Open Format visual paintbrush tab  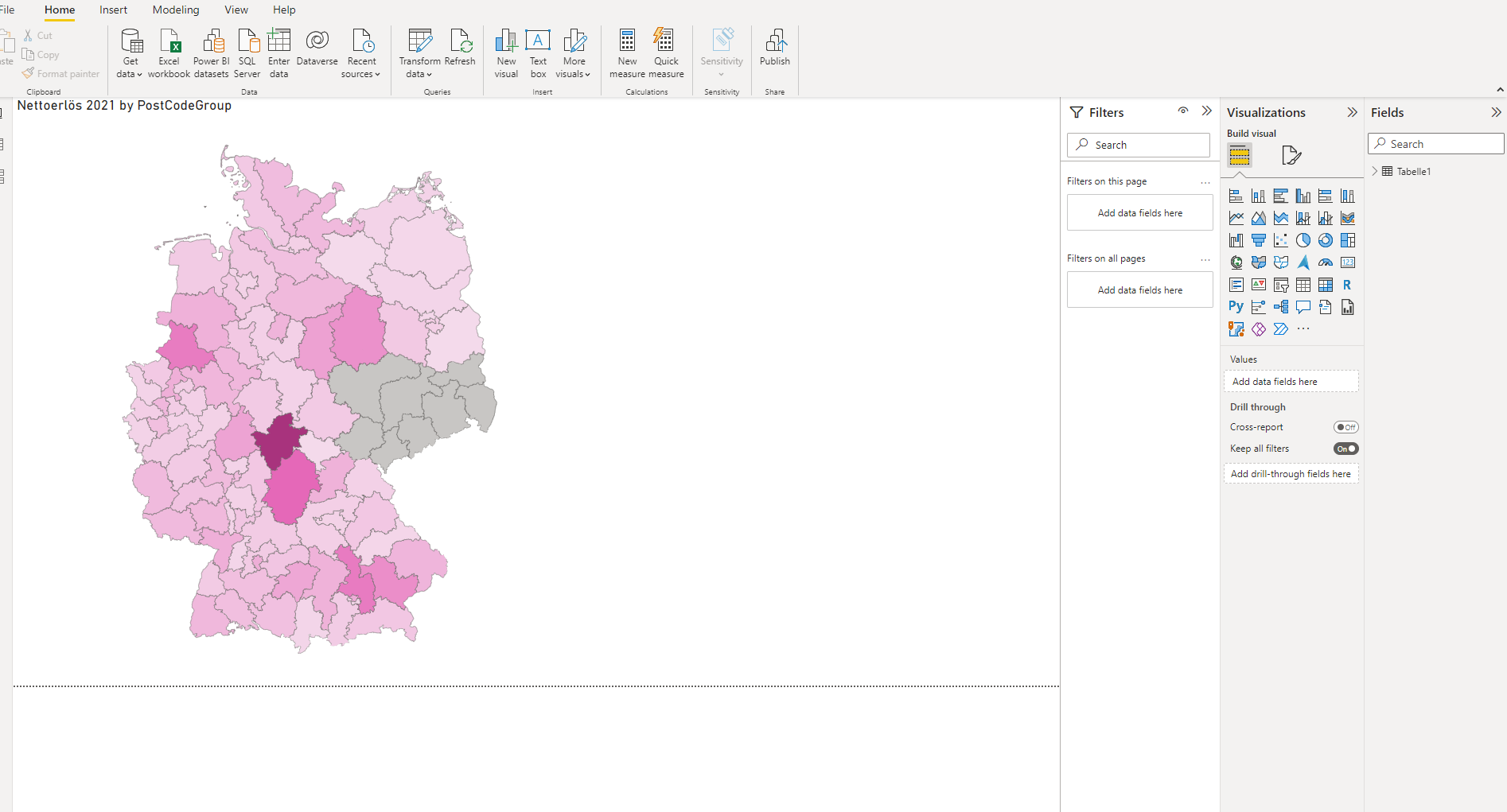pyautogui.click(x=1291, y=155)
